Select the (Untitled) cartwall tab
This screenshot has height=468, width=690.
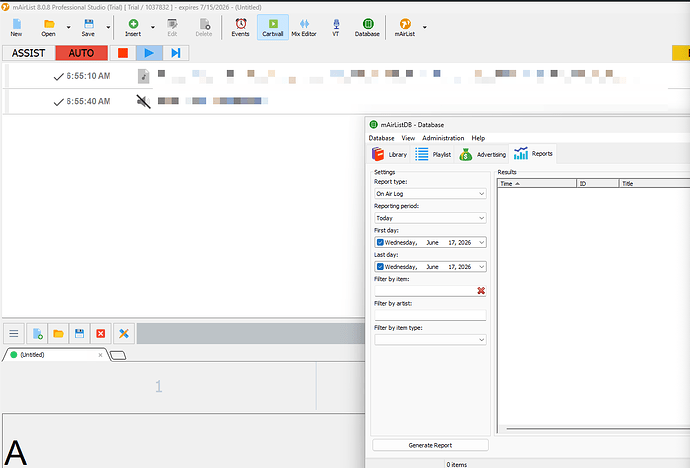[53, 355]
